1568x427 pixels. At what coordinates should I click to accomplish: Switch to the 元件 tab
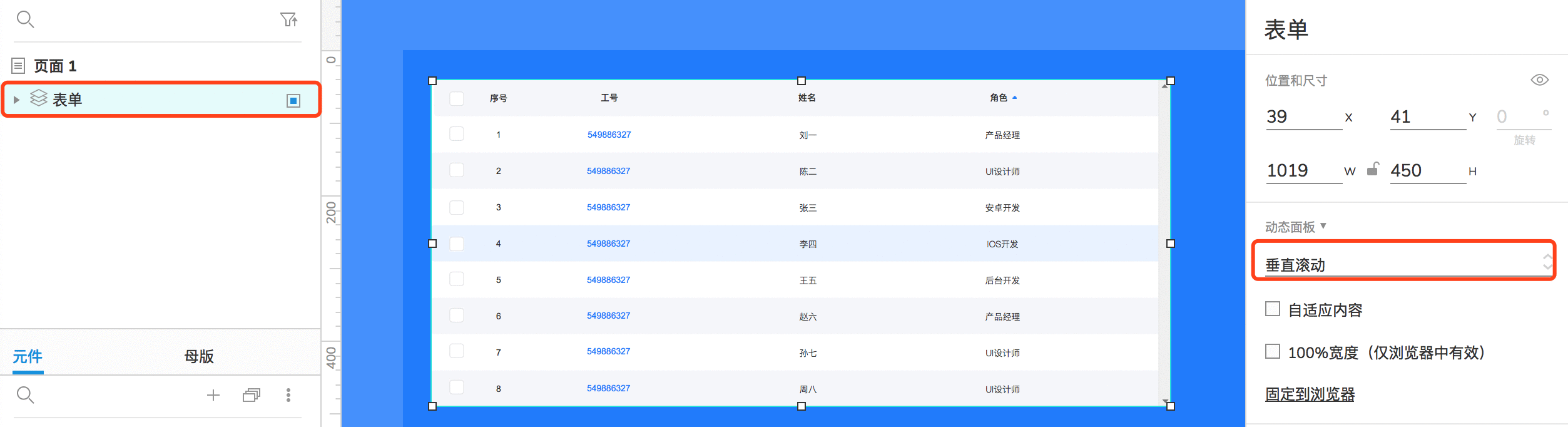(28, 356)
